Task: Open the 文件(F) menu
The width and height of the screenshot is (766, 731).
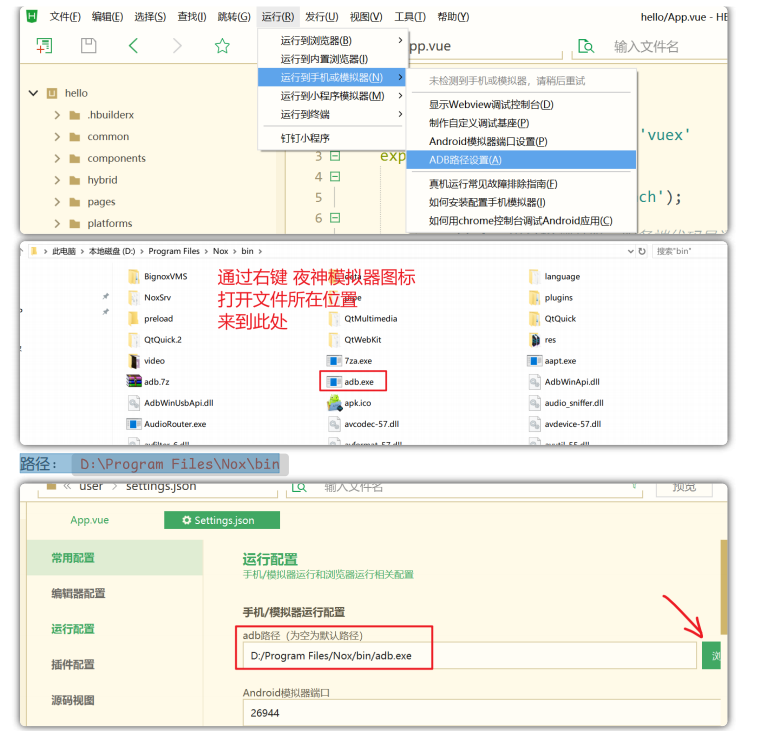Action: click(65, 17)
